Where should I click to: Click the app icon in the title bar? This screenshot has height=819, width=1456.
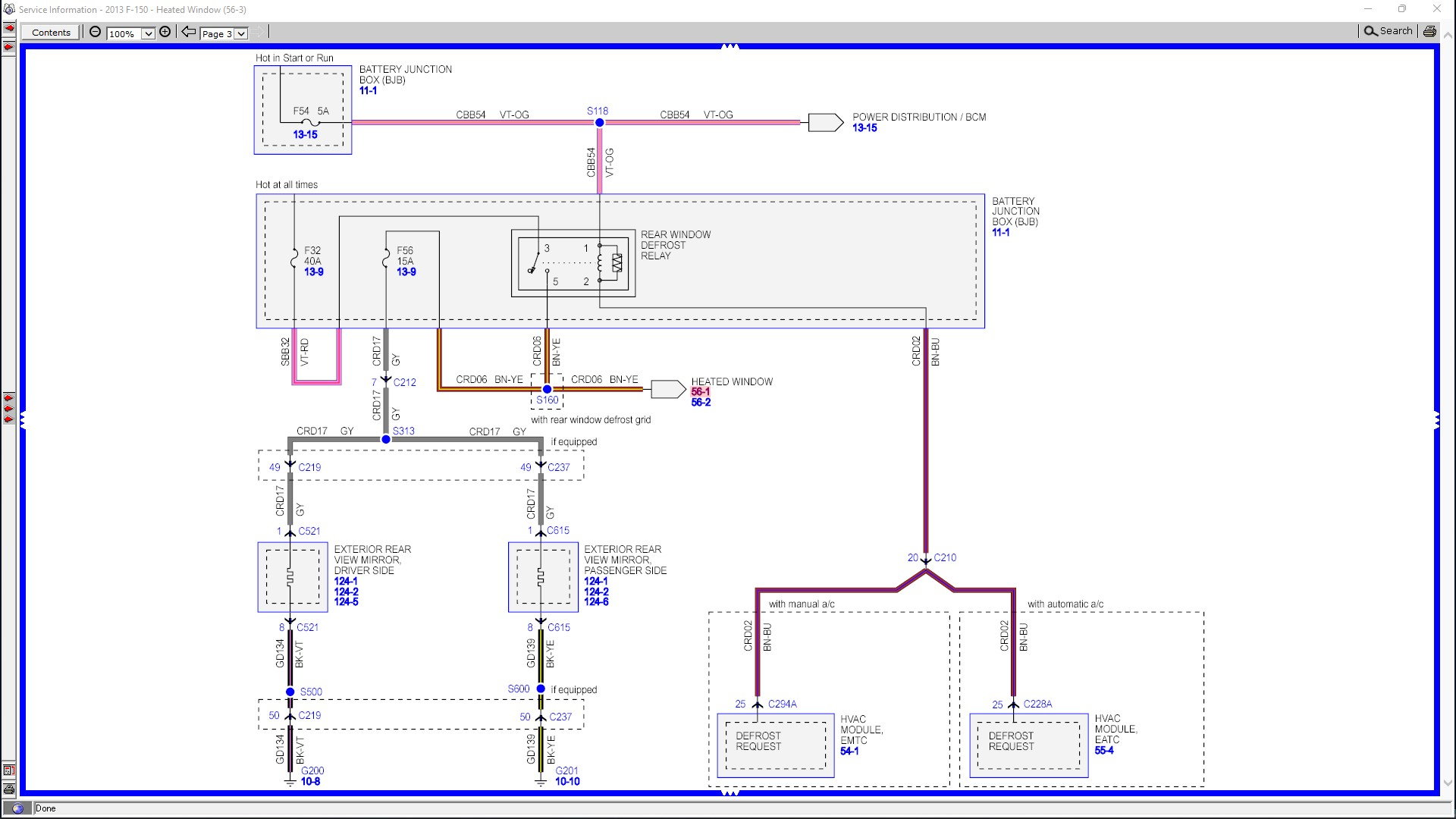(9, 9)
